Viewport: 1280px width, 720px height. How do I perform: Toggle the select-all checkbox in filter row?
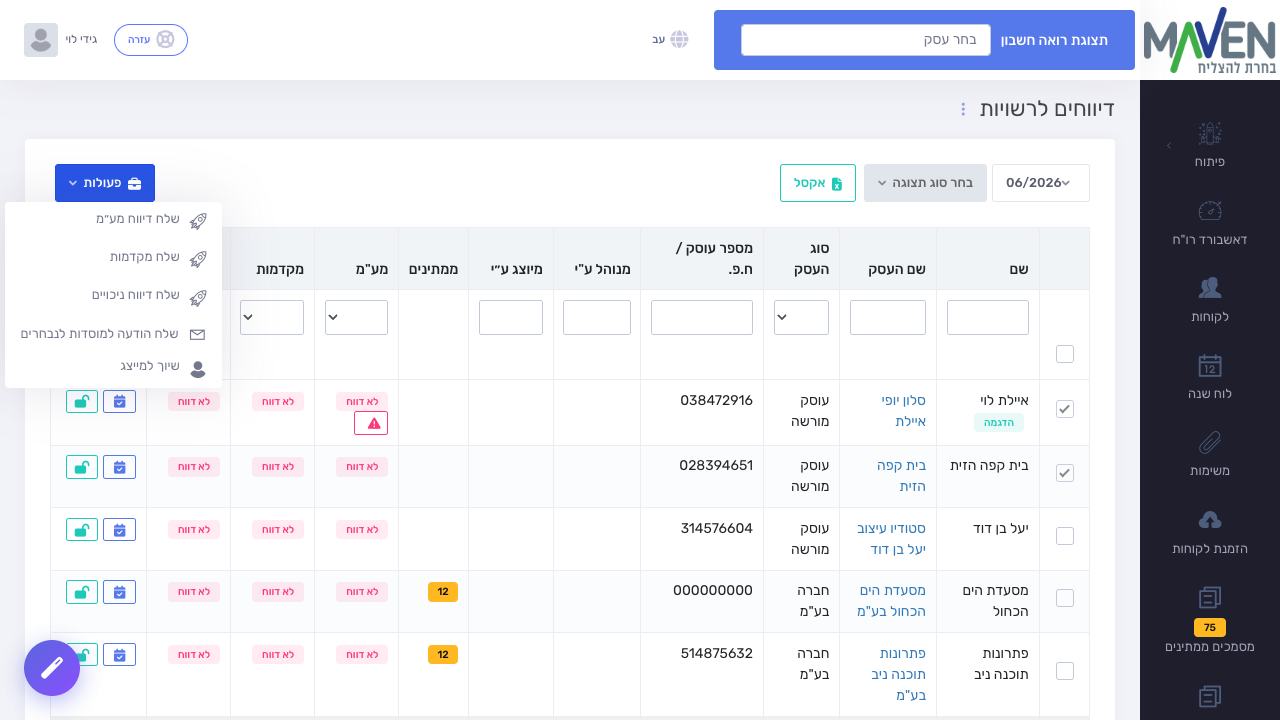click(1065, 354)
